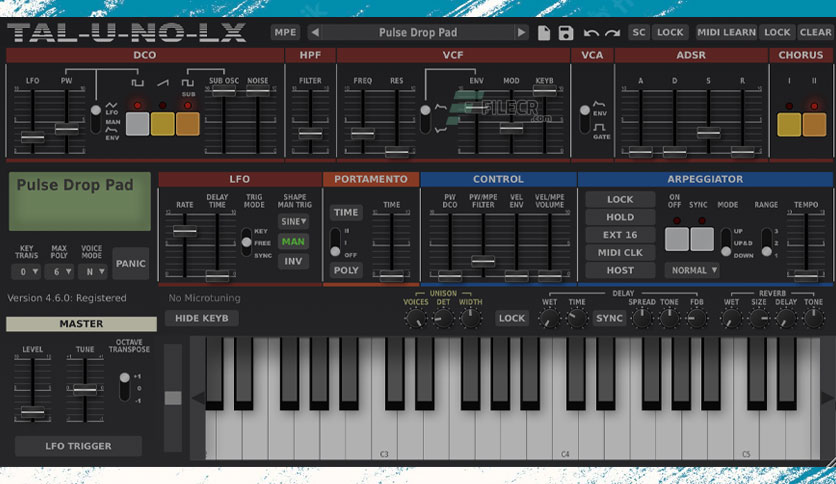
Task: Load the previous preset with the left arrow
Action: pos(315,33)
